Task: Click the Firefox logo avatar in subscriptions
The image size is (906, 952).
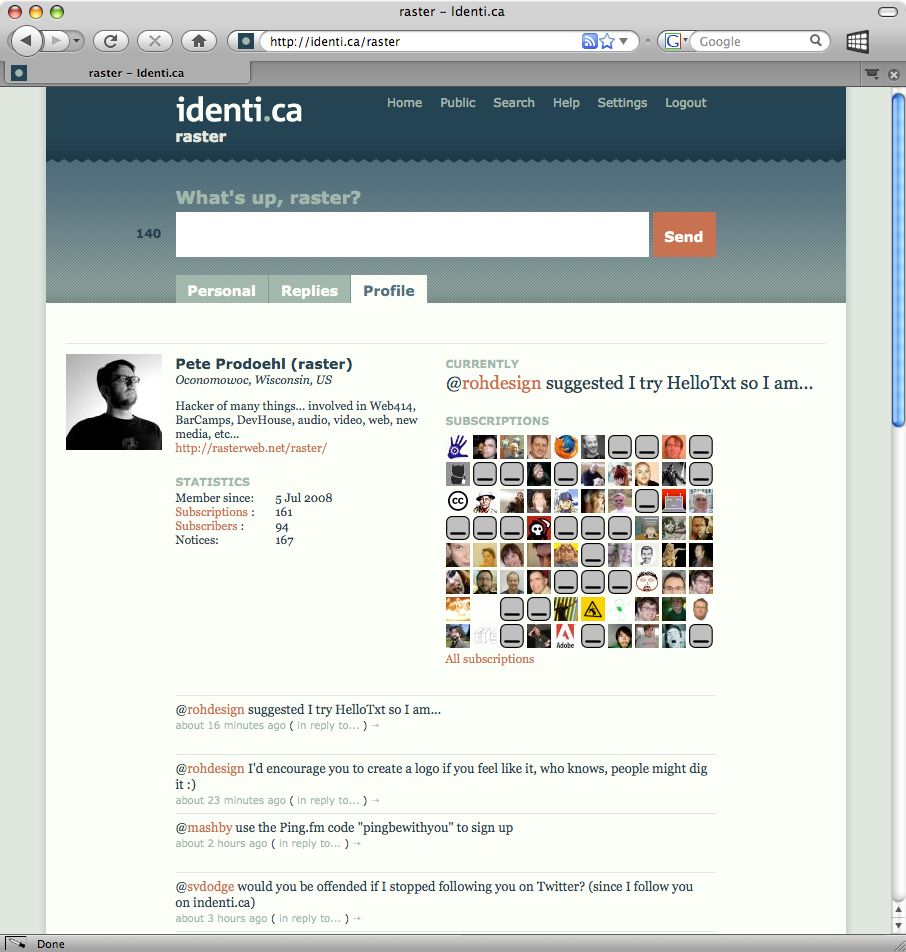Action: click(565, 447)
